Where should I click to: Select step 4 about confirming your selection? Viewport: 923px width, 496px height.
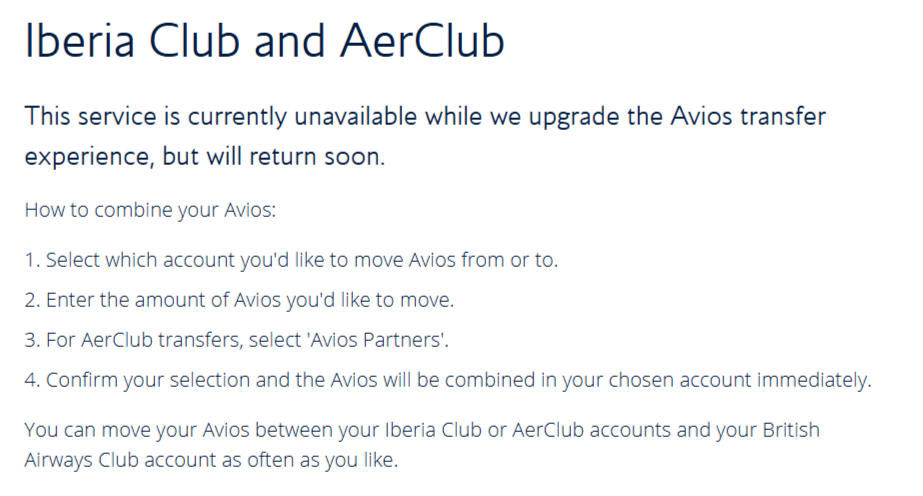click(x=448, y=381)
